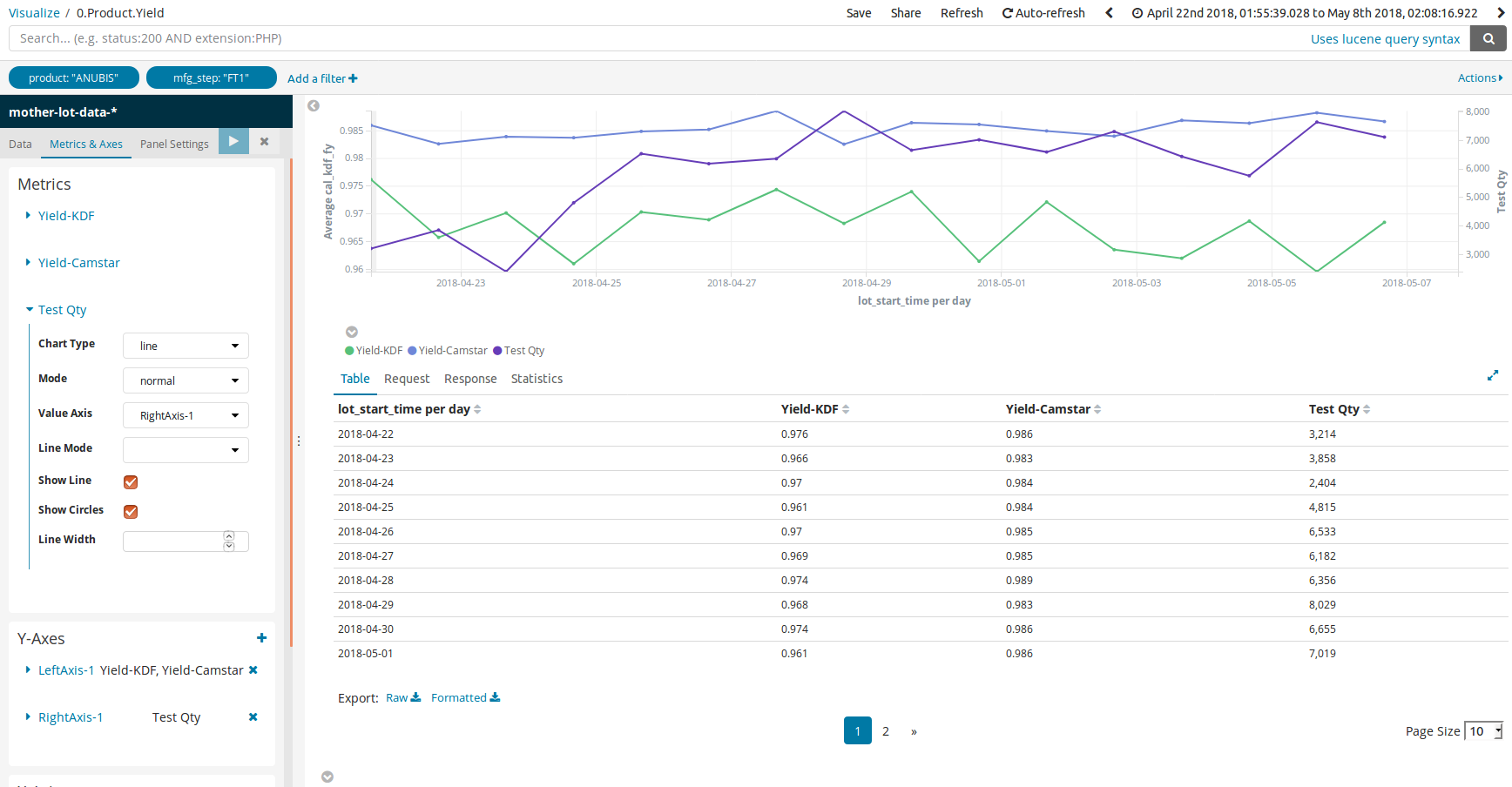Expand the Yield-Camstar metric
The height and width of the screenshot is (787, 1512).
72,263
